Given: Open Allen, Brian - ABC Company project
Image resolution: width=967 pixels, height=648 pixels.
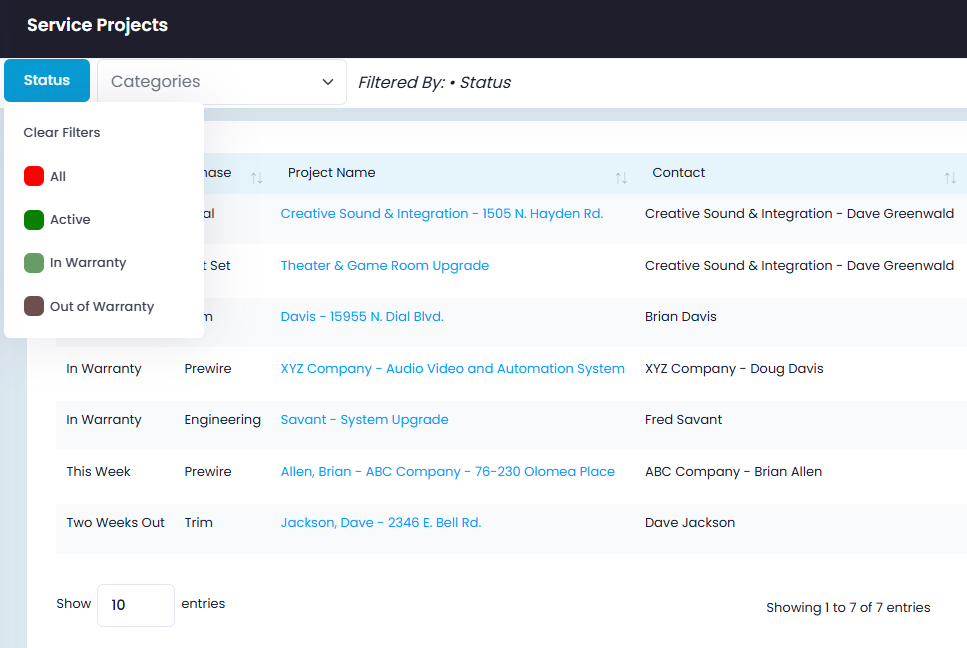Looking at the screenshot, I should [448, 472].
